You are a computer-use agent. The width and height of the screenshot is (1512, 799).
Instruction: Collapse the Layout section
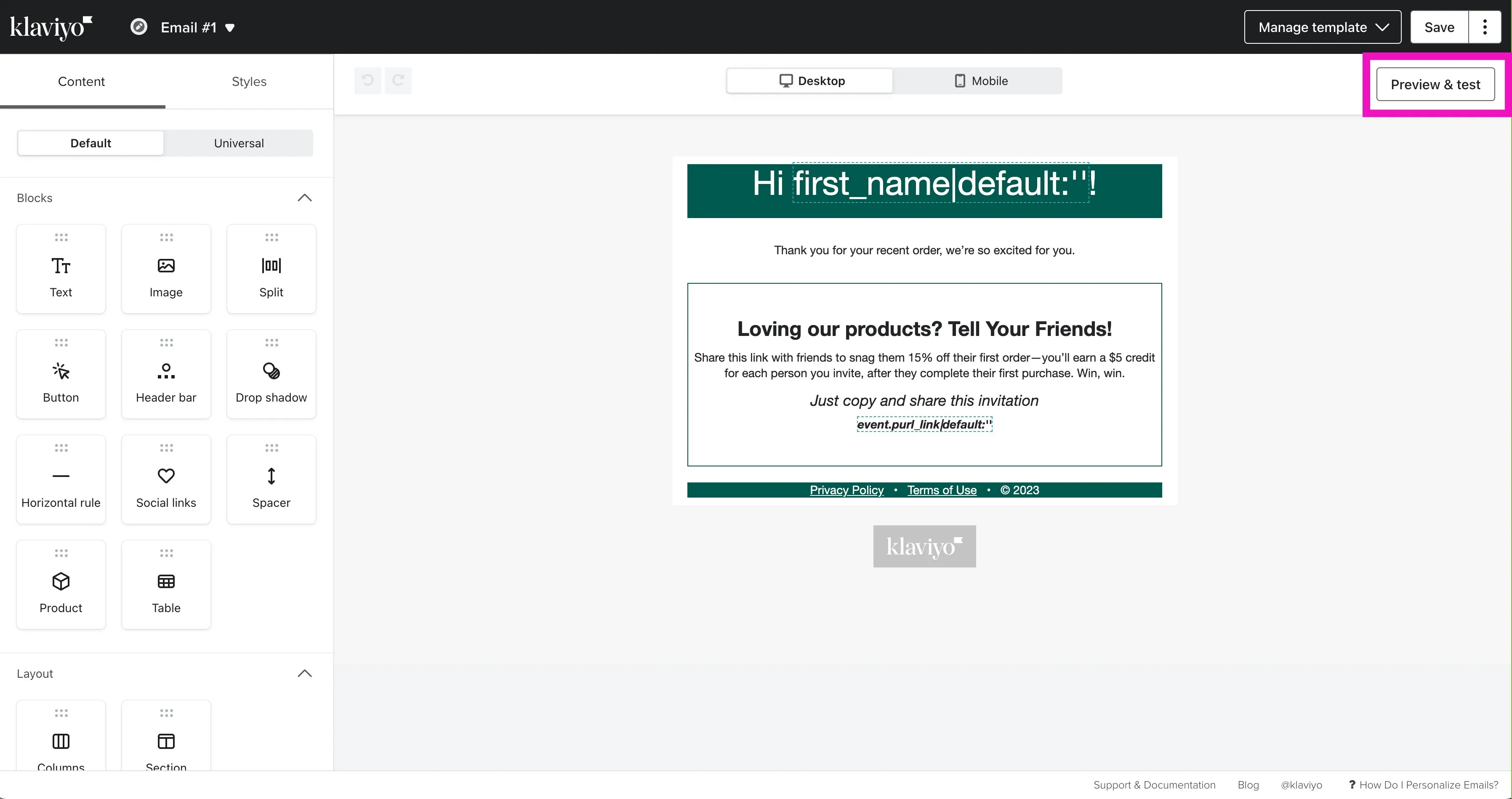(x=305, y=674)
